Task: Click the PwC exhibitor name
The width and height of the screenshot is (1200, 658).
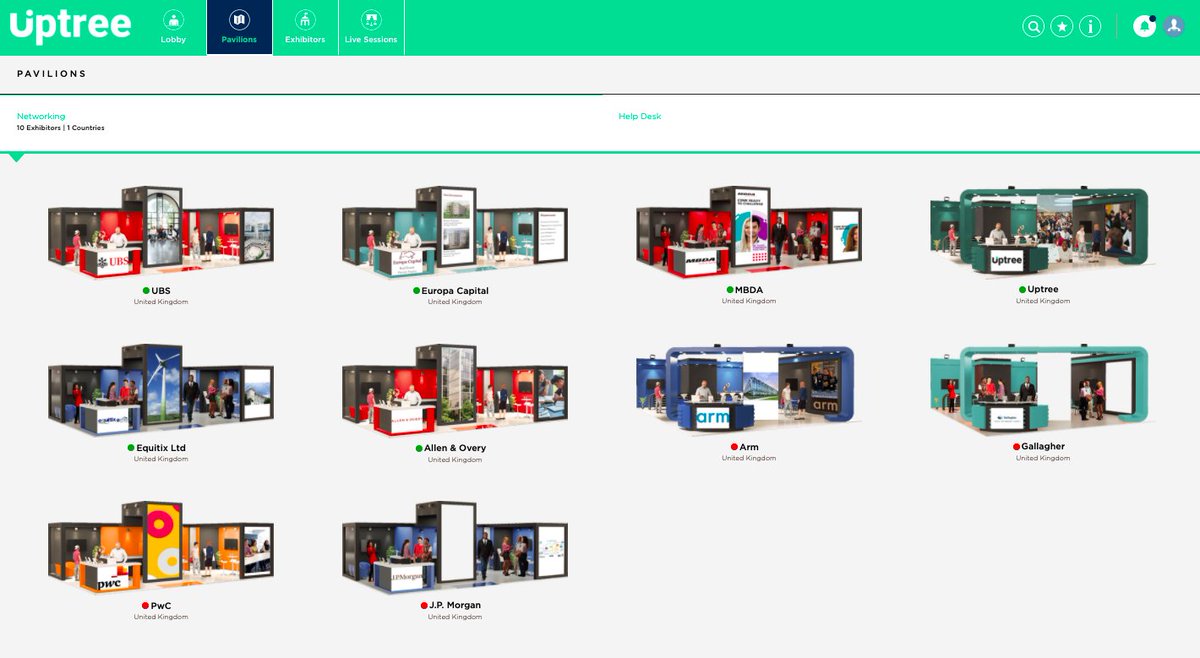Action: [162, 606]
